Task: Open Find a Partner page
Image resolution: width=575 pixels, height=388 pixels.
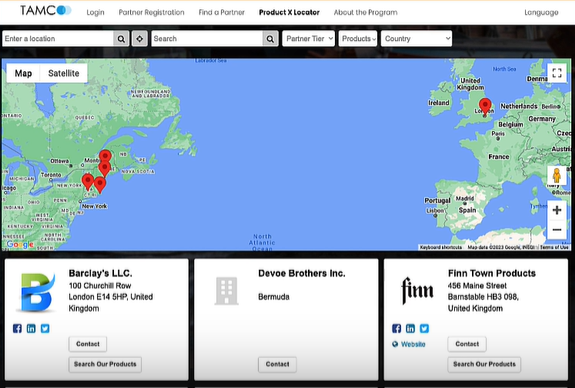Action: click(x=221, y=12)
